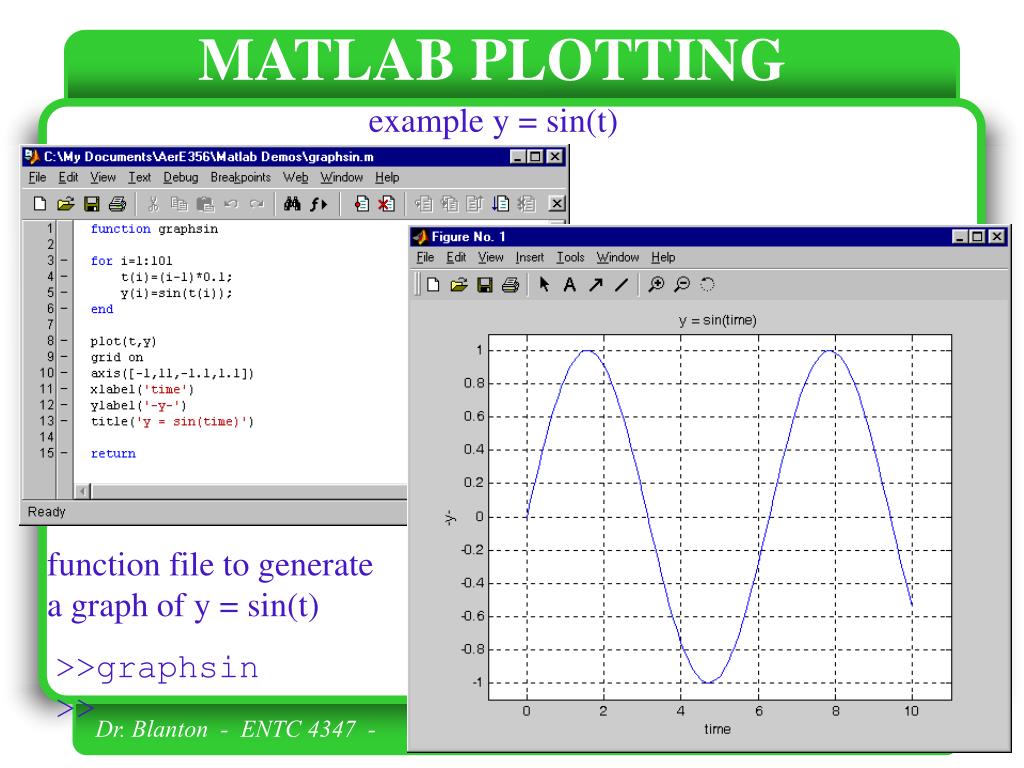Open View menu in Figure No. 1
This screenshot has width=1024, height=768.
(x=490, y=257)
